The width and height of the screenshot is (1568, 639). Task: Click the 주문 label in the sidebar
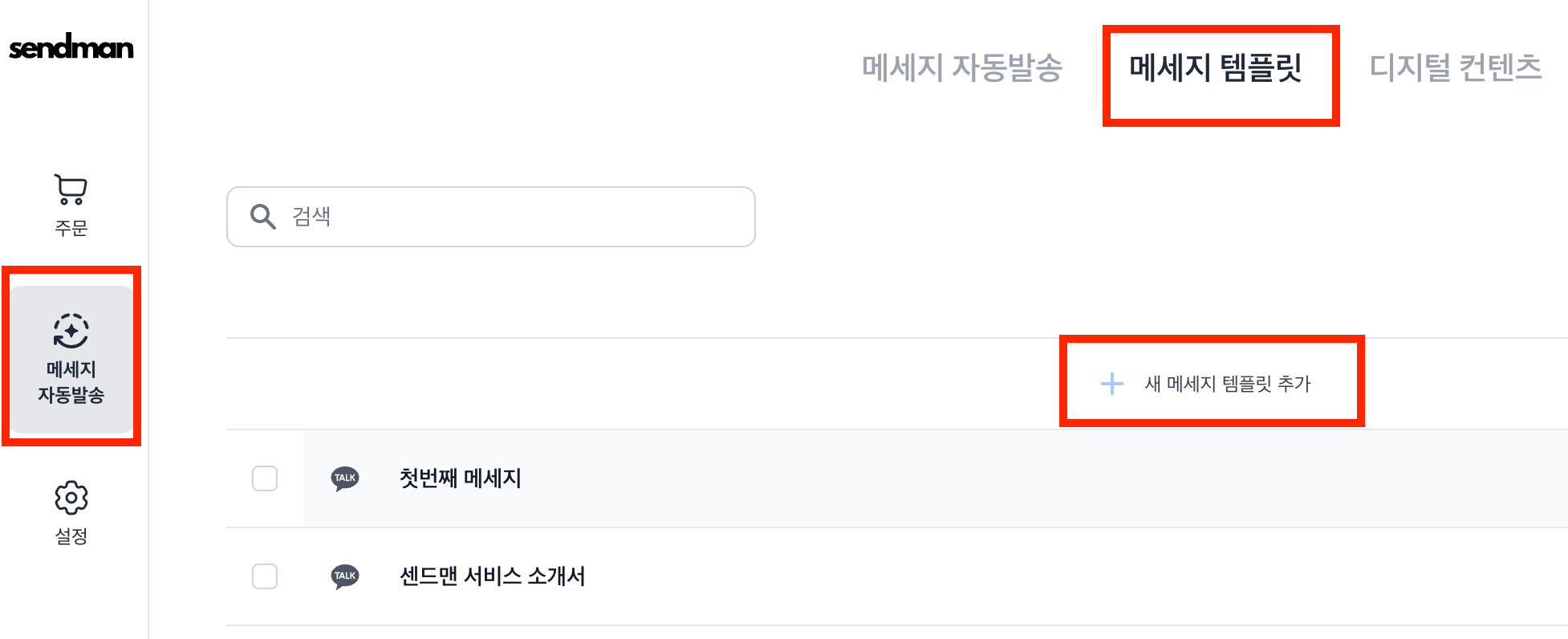(x=71, y=228)
